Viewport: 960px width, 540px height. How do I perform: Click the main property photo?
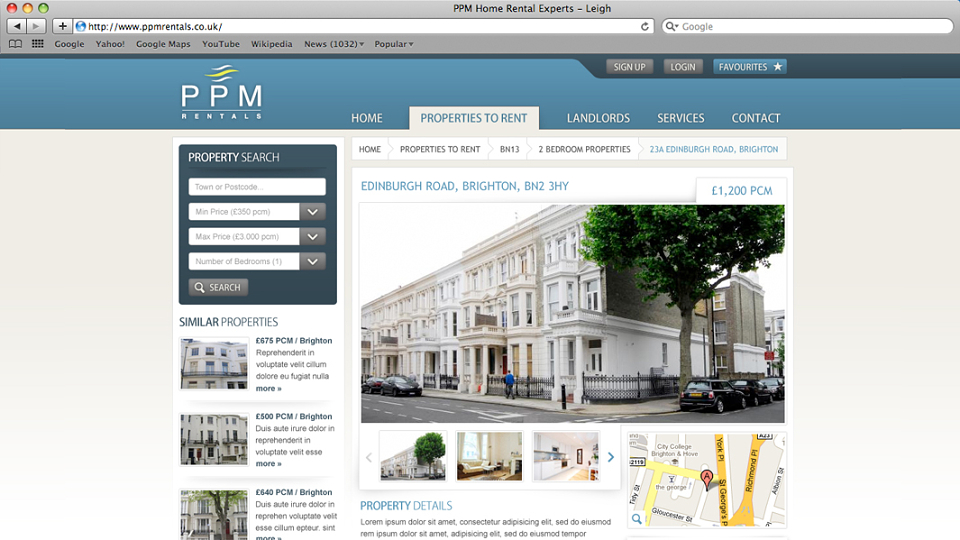tap(572, 313)
